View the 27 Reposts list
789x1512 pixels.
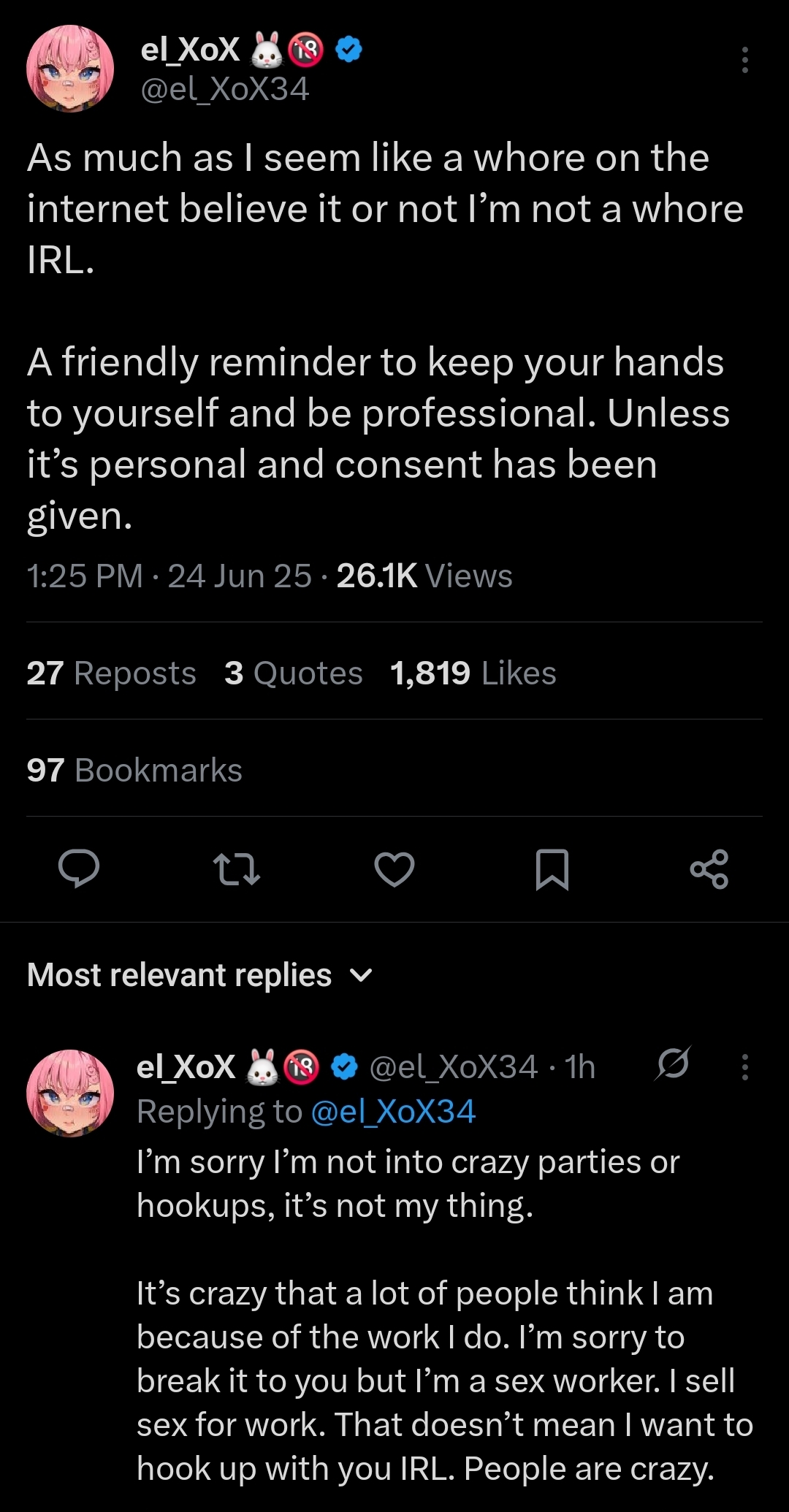point(111,673)
